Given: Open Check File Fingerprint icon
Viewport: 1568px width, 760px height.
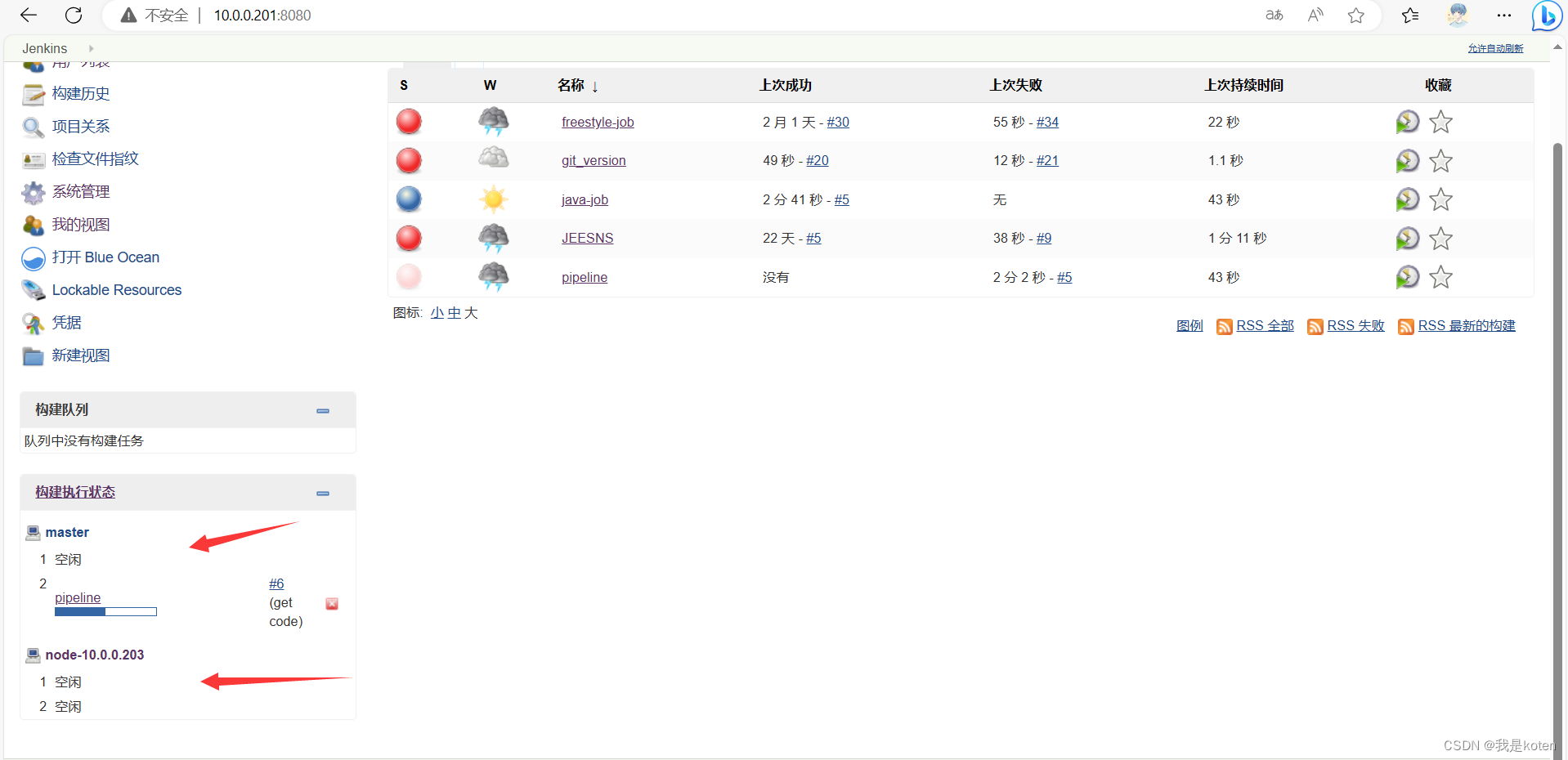Looking at the screenshot, I should point(34,159).
